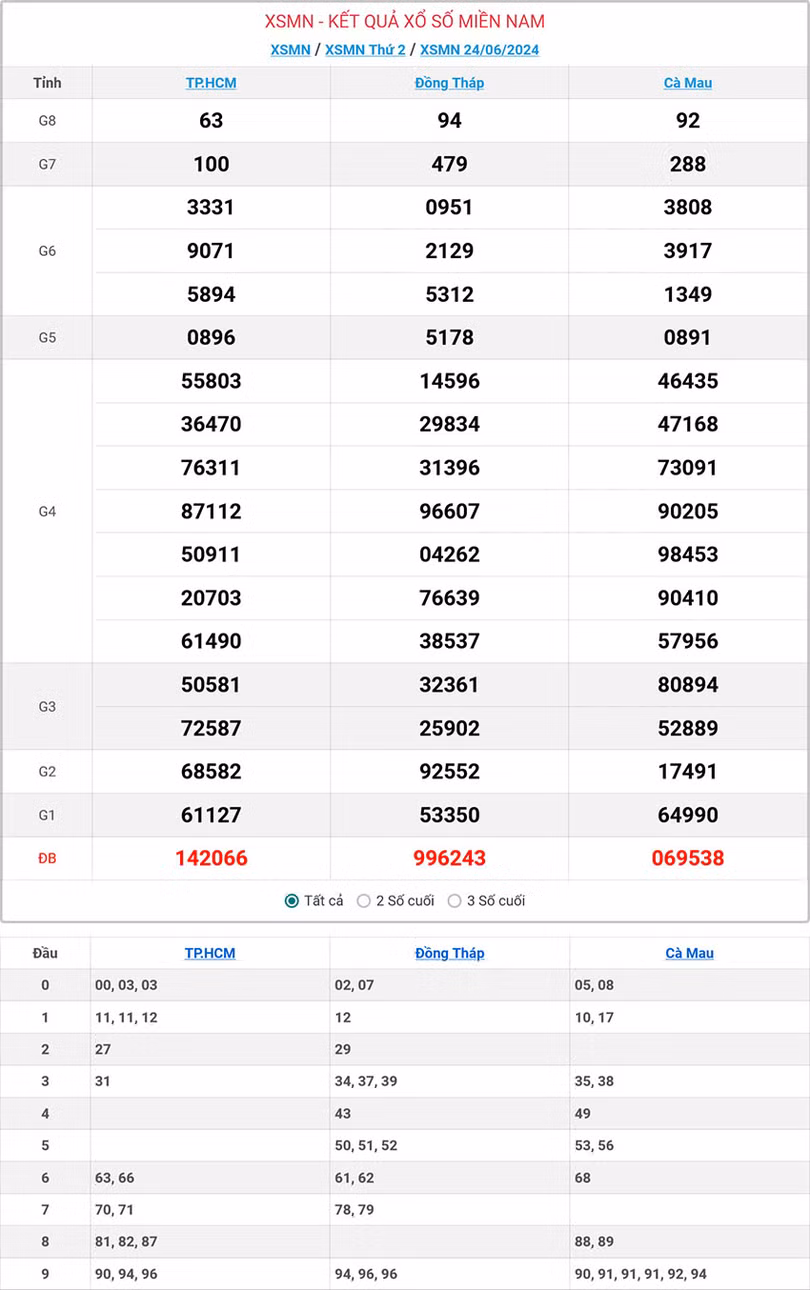This screenshot has width=810, height=1290.
Task: Click the G7 result 100
Action: click(211, 164)
